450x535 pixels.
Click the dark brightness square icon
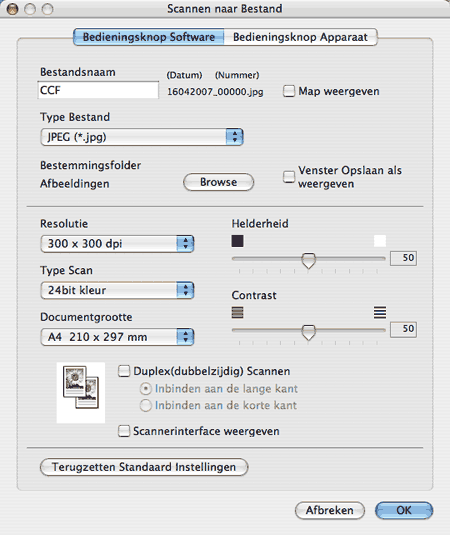(237, 241)
